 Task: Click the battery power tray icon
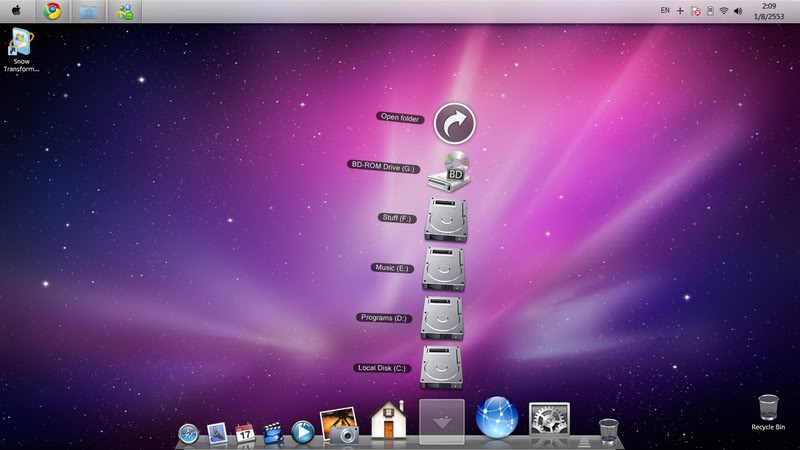point(710,11)
